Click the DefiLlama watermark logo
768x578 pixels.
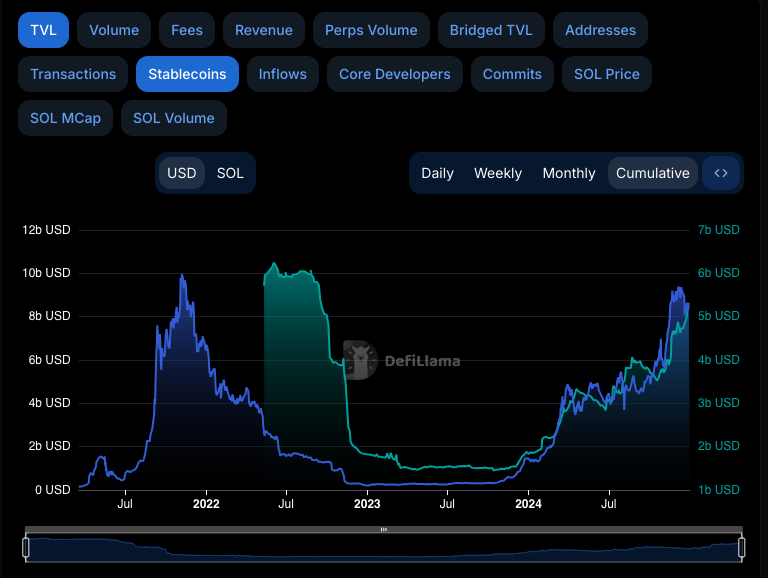click(x=402, y=360)
